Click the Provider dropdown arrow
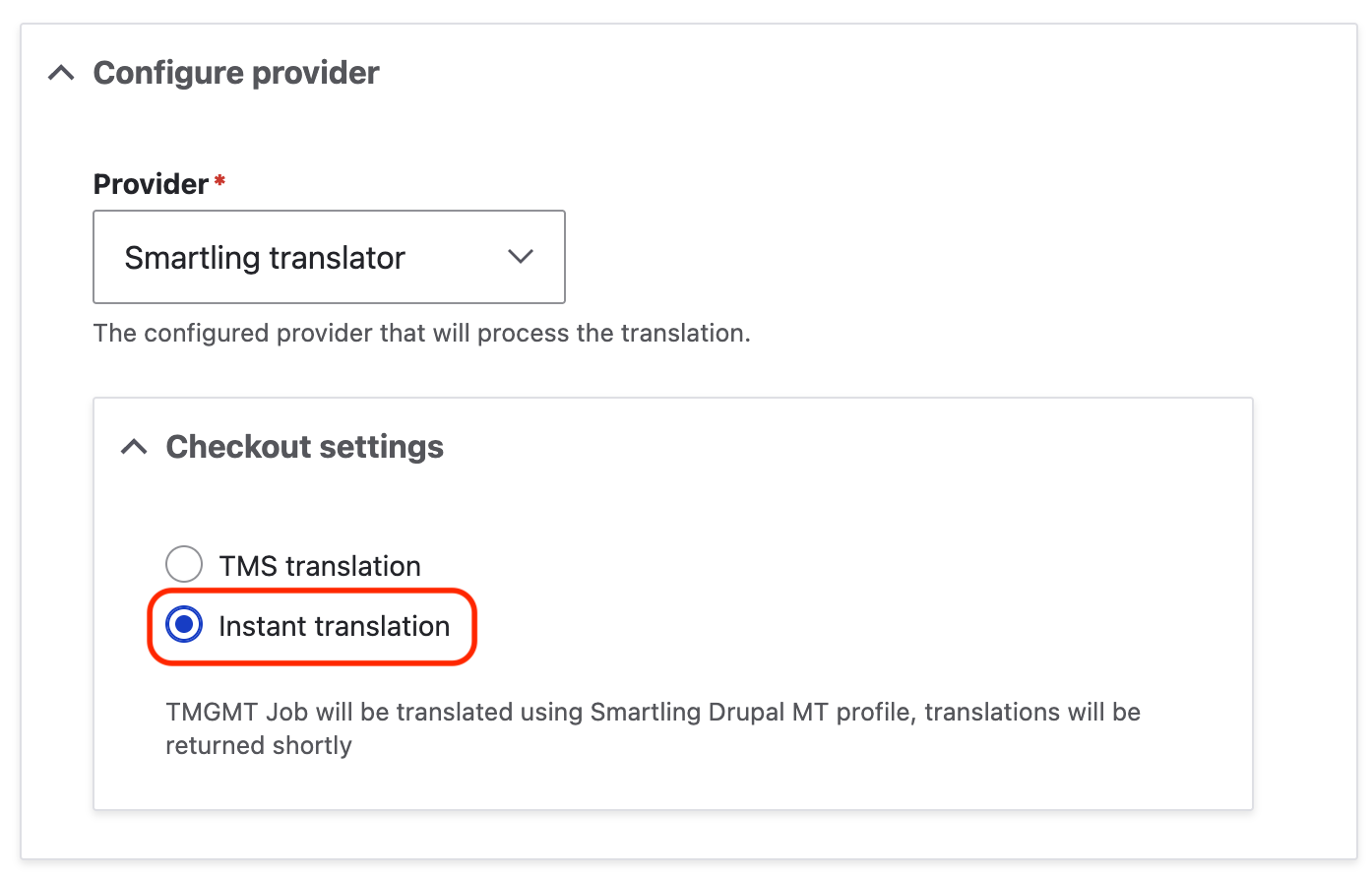The width and height of the screenshot is (1372, 878). [520, 257]
